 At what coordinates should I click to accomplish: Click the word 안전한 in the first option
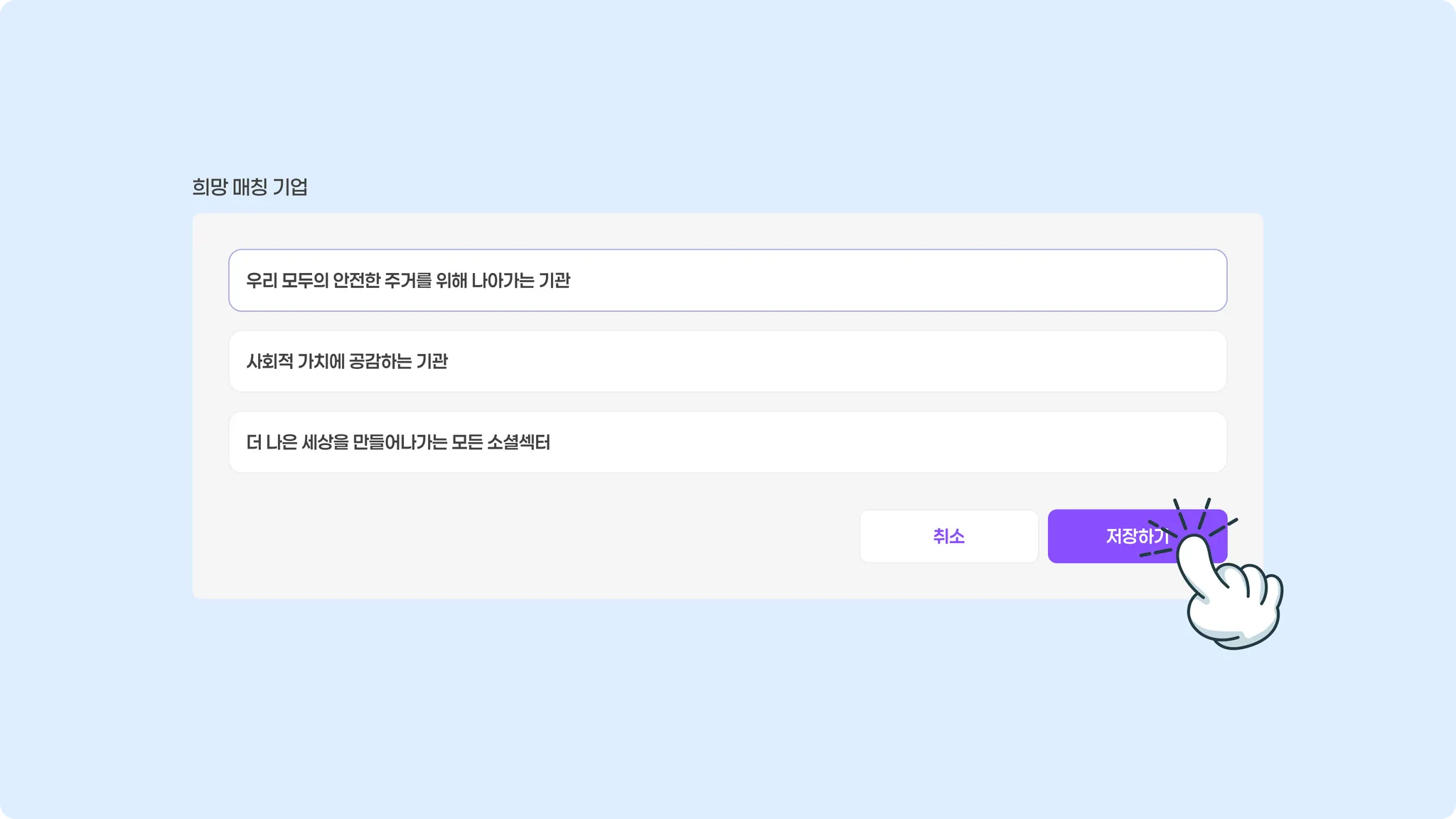pos(356,280)
